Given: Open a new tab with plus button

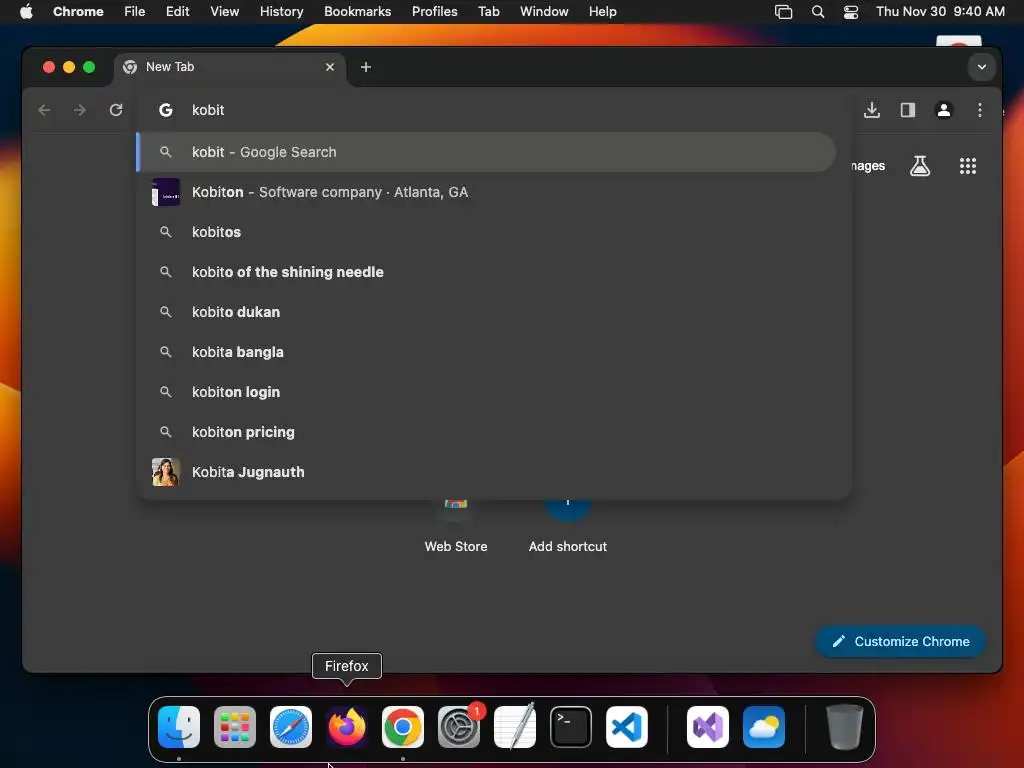Looking at the screenshot, I should 366,67.
